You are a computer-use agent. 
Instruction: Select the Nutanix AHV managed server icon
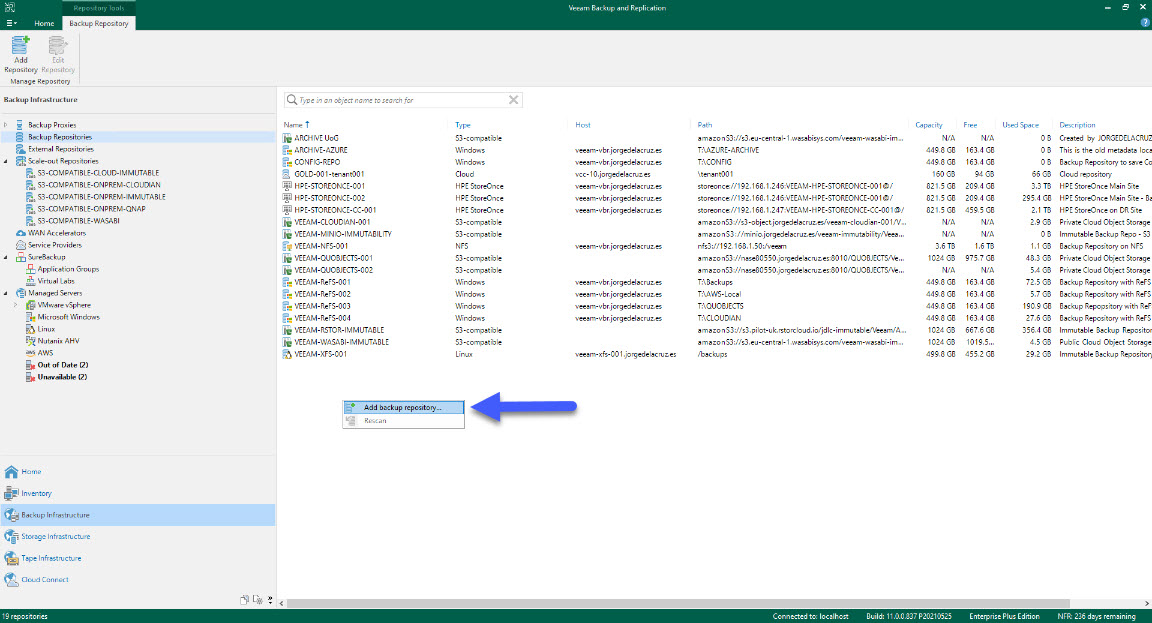[32, 341]
